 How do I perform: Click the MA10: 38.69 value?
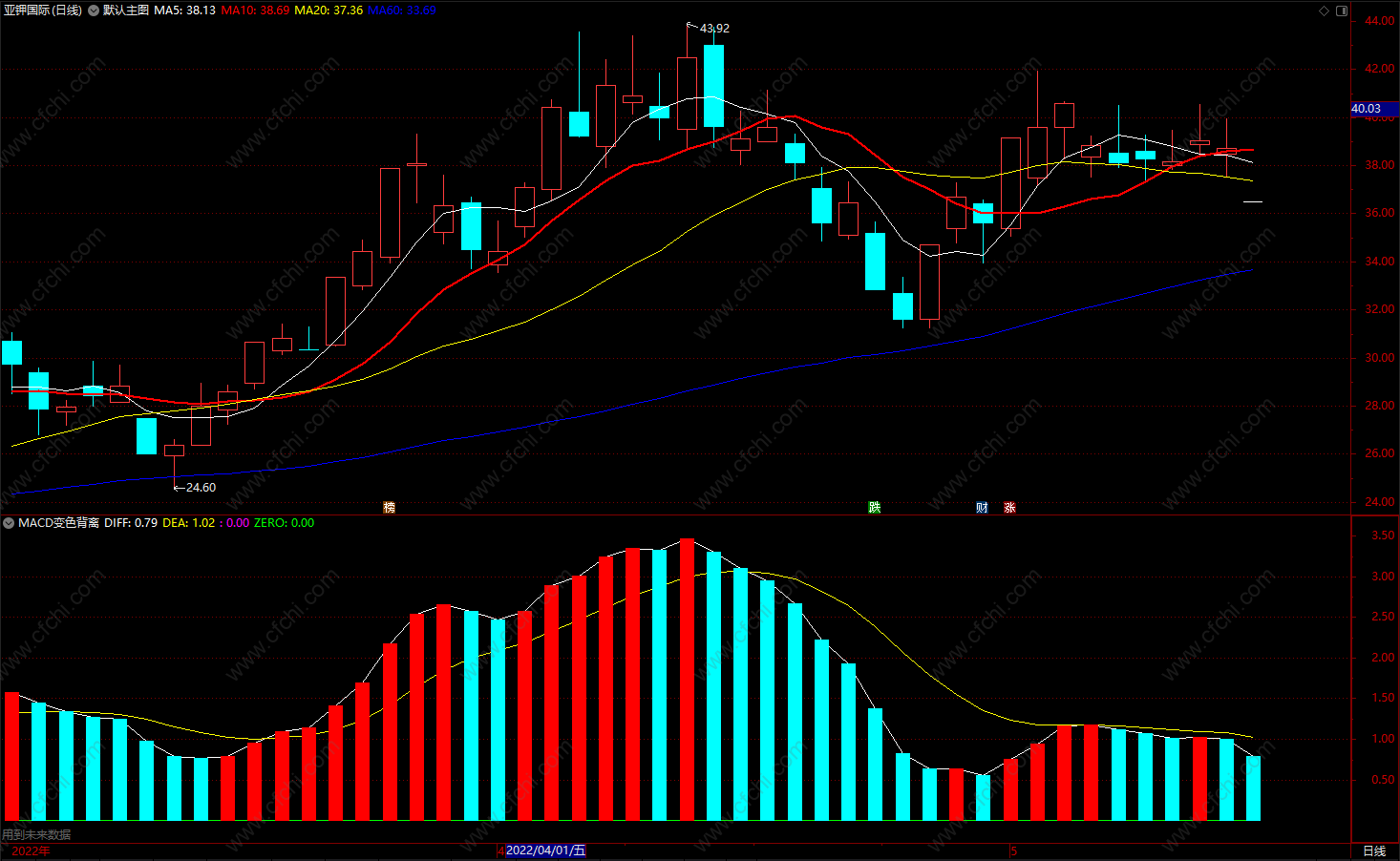pos(255,10)
